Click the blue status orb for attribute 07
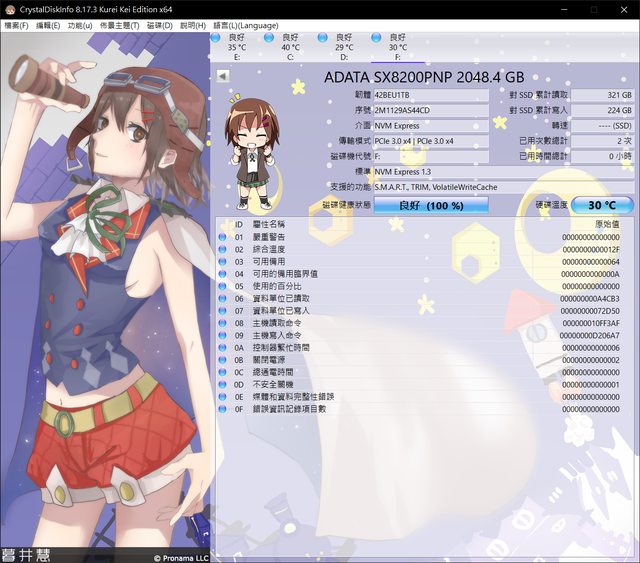The image size is (640, 563). [x=222, y=311]
